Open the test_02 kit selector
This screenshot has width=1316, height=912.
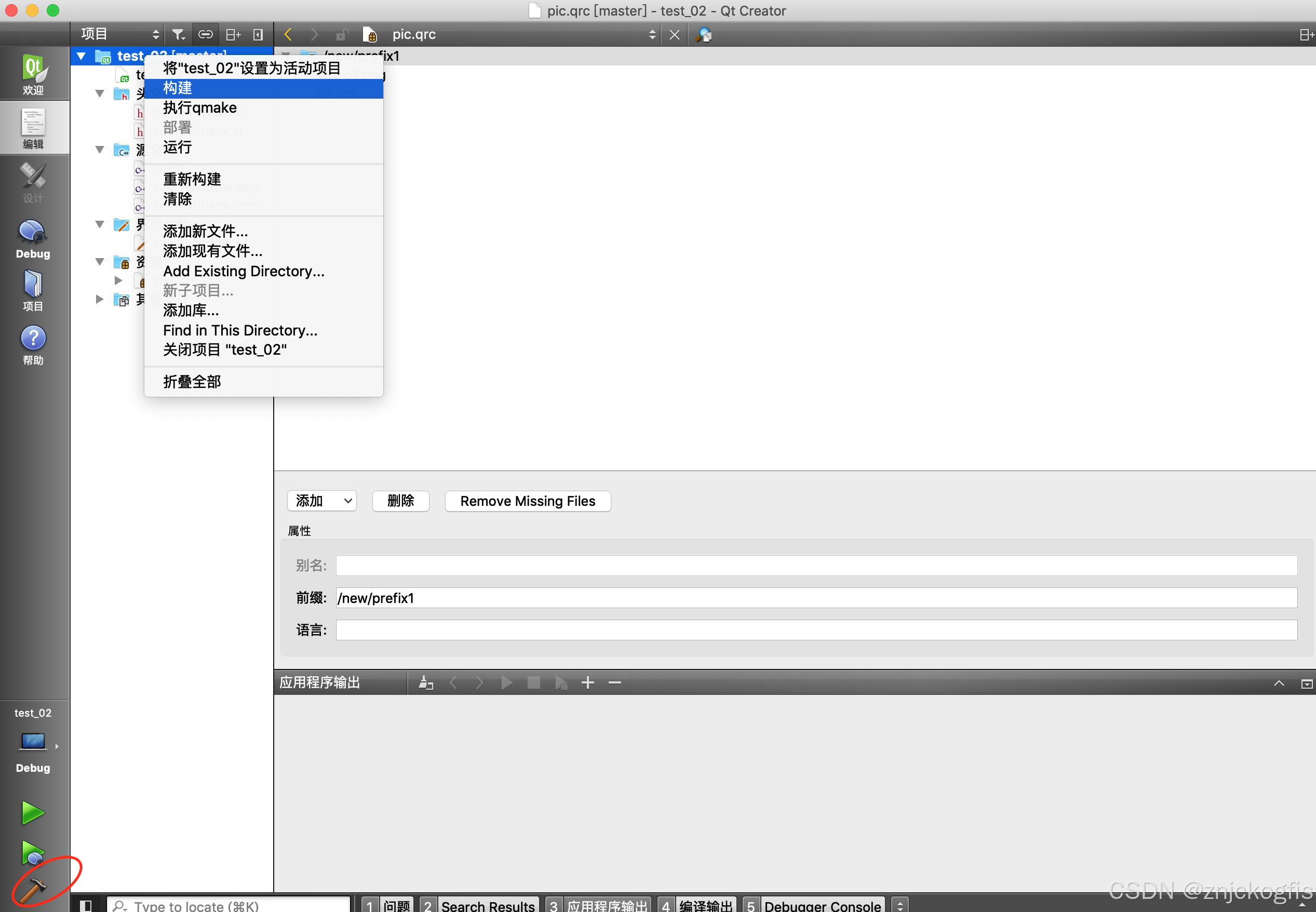point(33,740)
